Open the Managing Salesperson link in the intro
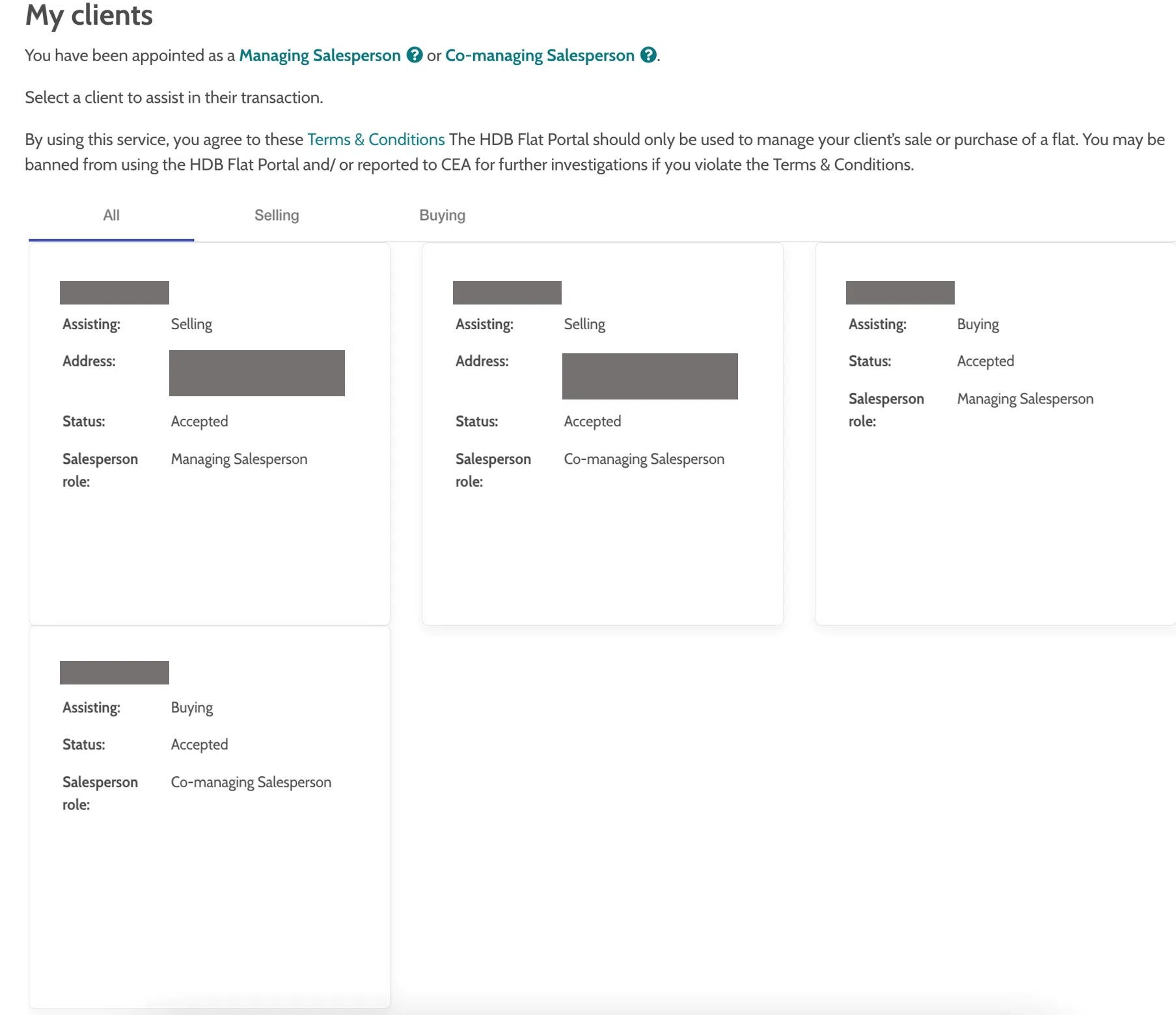The width and height of the screenshot is (1176, 1015). click(x=320, y=56)
